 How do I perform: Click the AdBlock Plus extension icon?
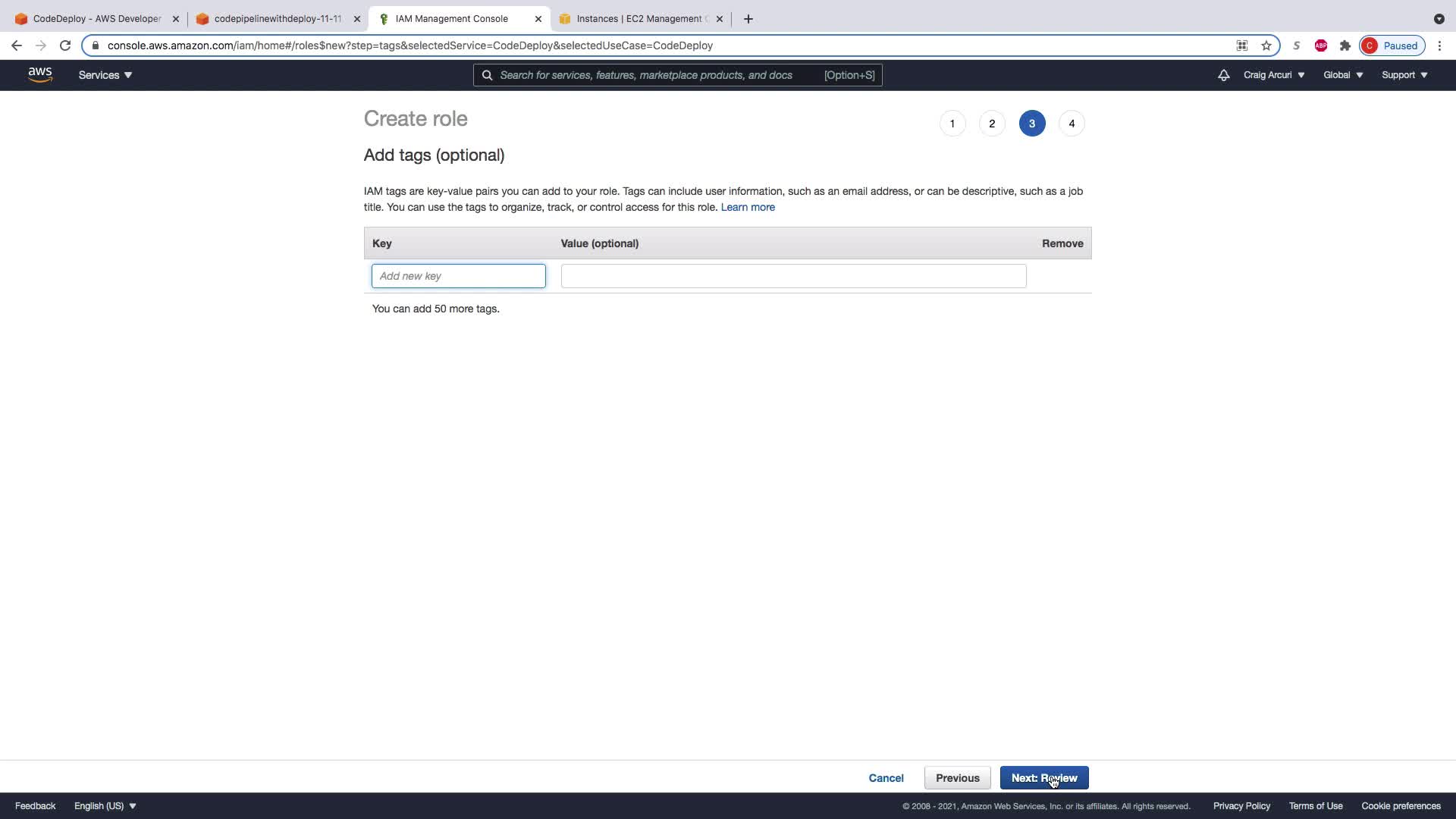pyautogui.click(x=1321, y=45)
